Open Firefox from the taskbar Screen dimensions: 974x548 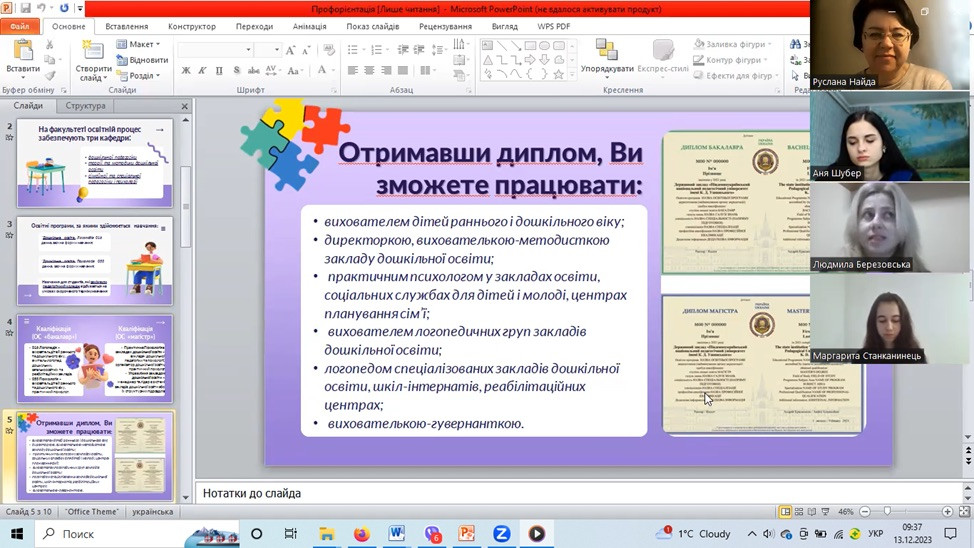361,534
